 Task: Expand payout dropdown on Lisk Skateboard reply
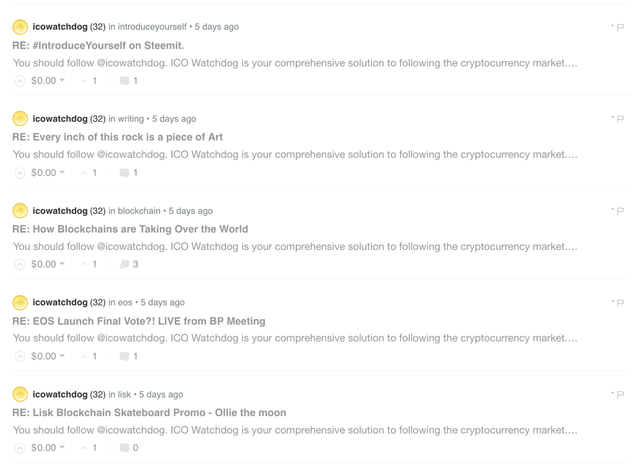point(62,448)
